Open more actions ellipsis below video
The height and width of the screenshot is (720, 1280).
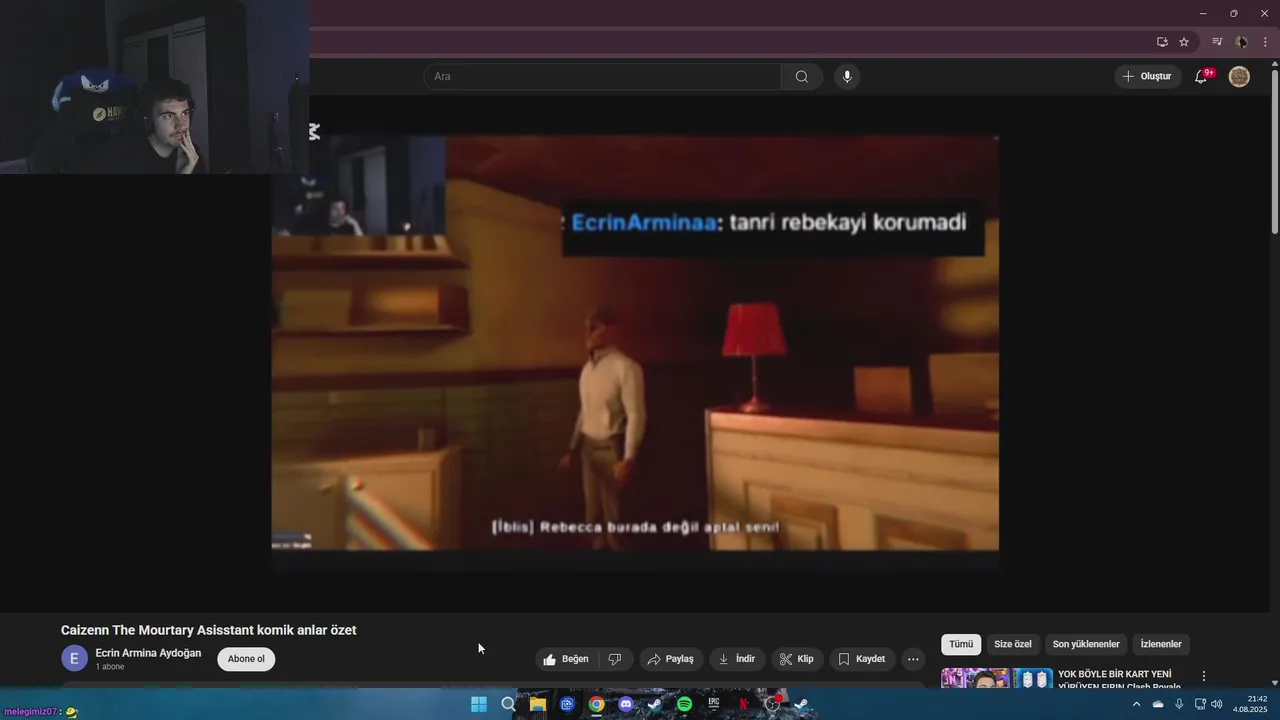click(x=913, y=659)
